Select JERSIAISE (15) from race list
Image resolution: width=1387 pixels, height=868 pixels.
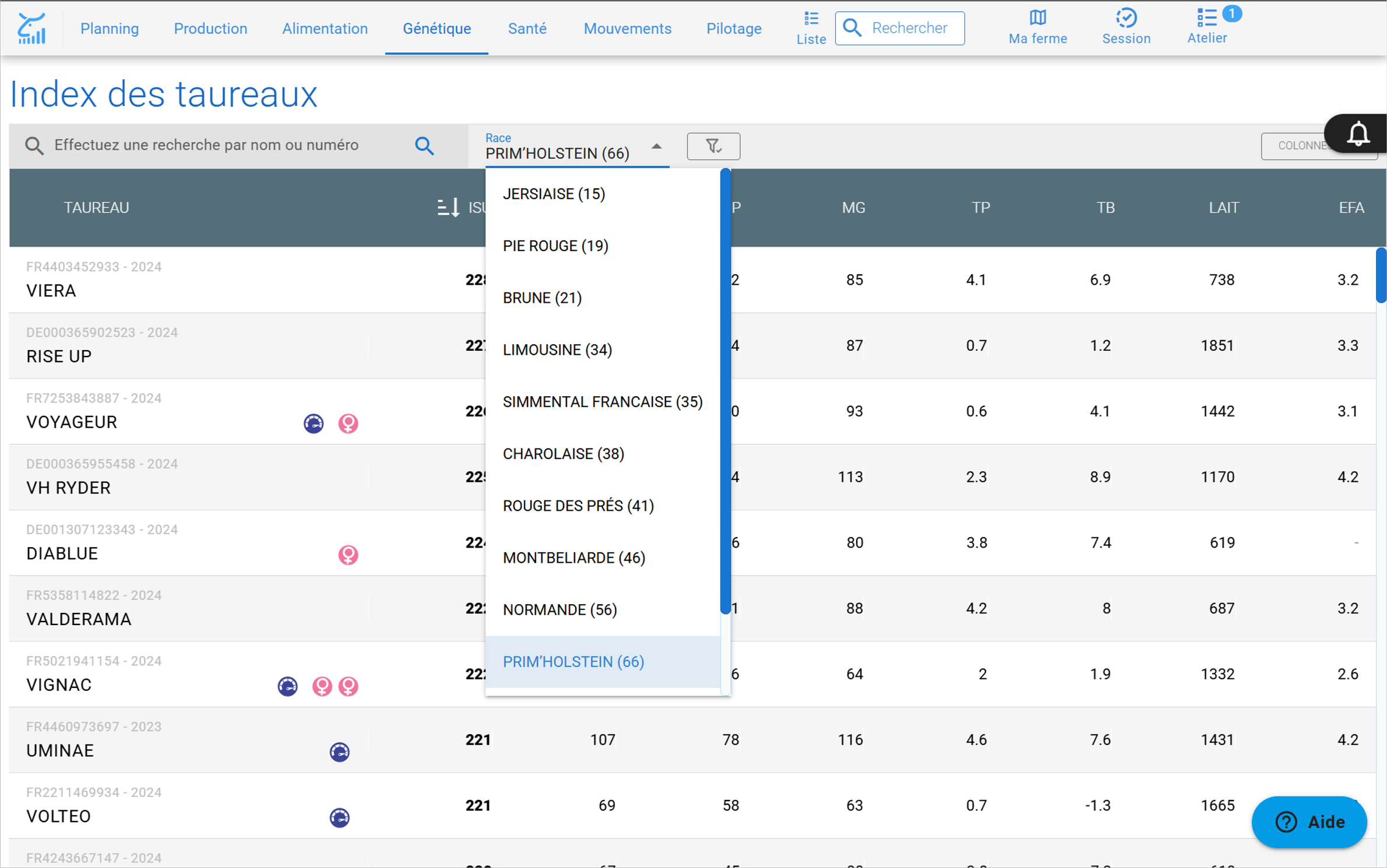pyautogui.click(x=603, y=194)
